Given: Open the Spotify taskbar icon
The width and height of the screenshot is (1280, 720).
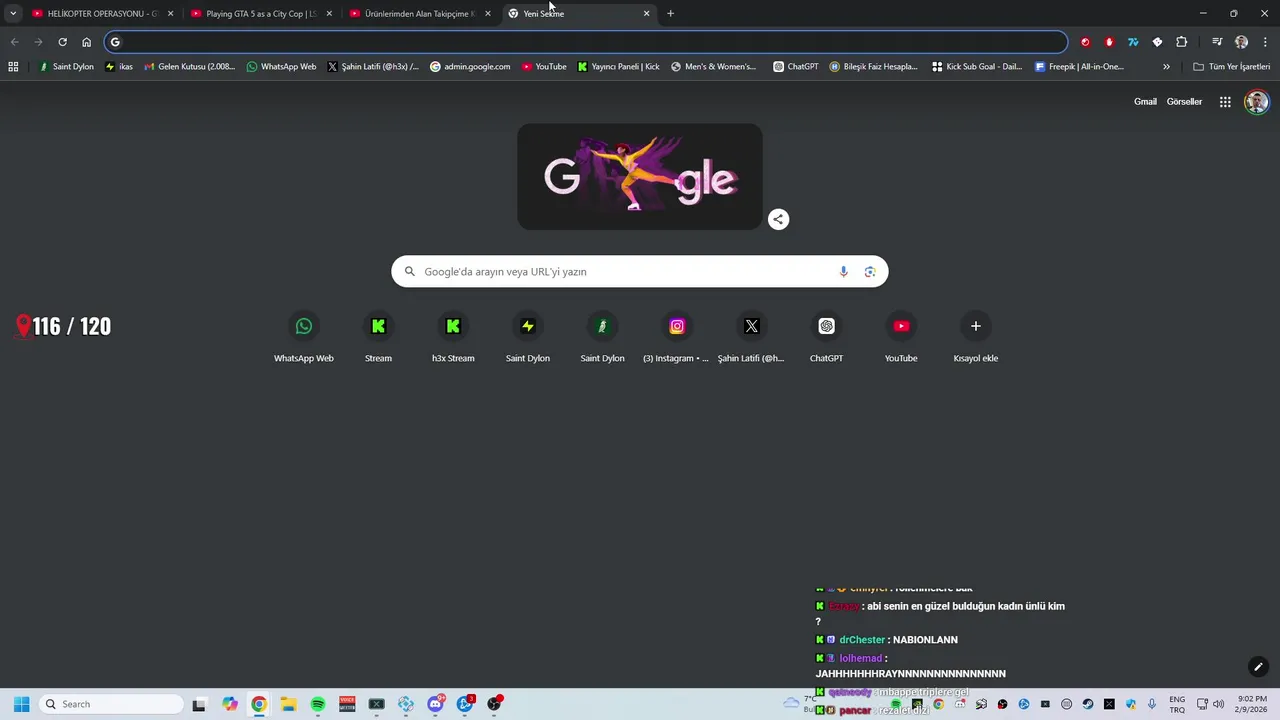Looking at the screenshot, I should click(x=318, y=704).
